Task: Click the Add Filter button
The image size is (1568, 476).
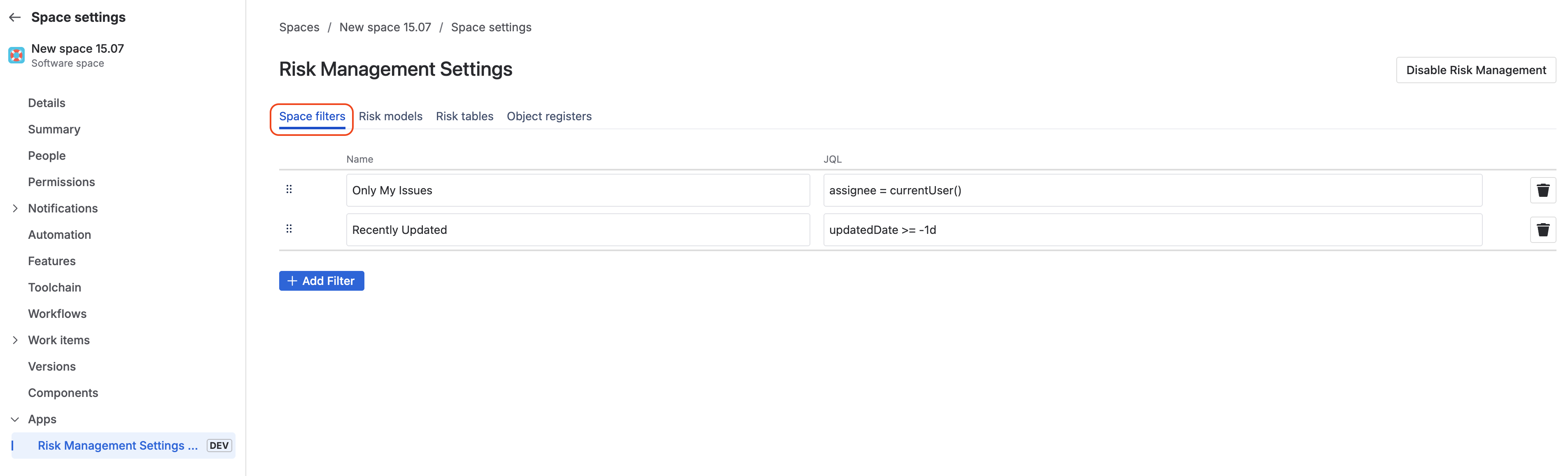Action: point(322,280)
